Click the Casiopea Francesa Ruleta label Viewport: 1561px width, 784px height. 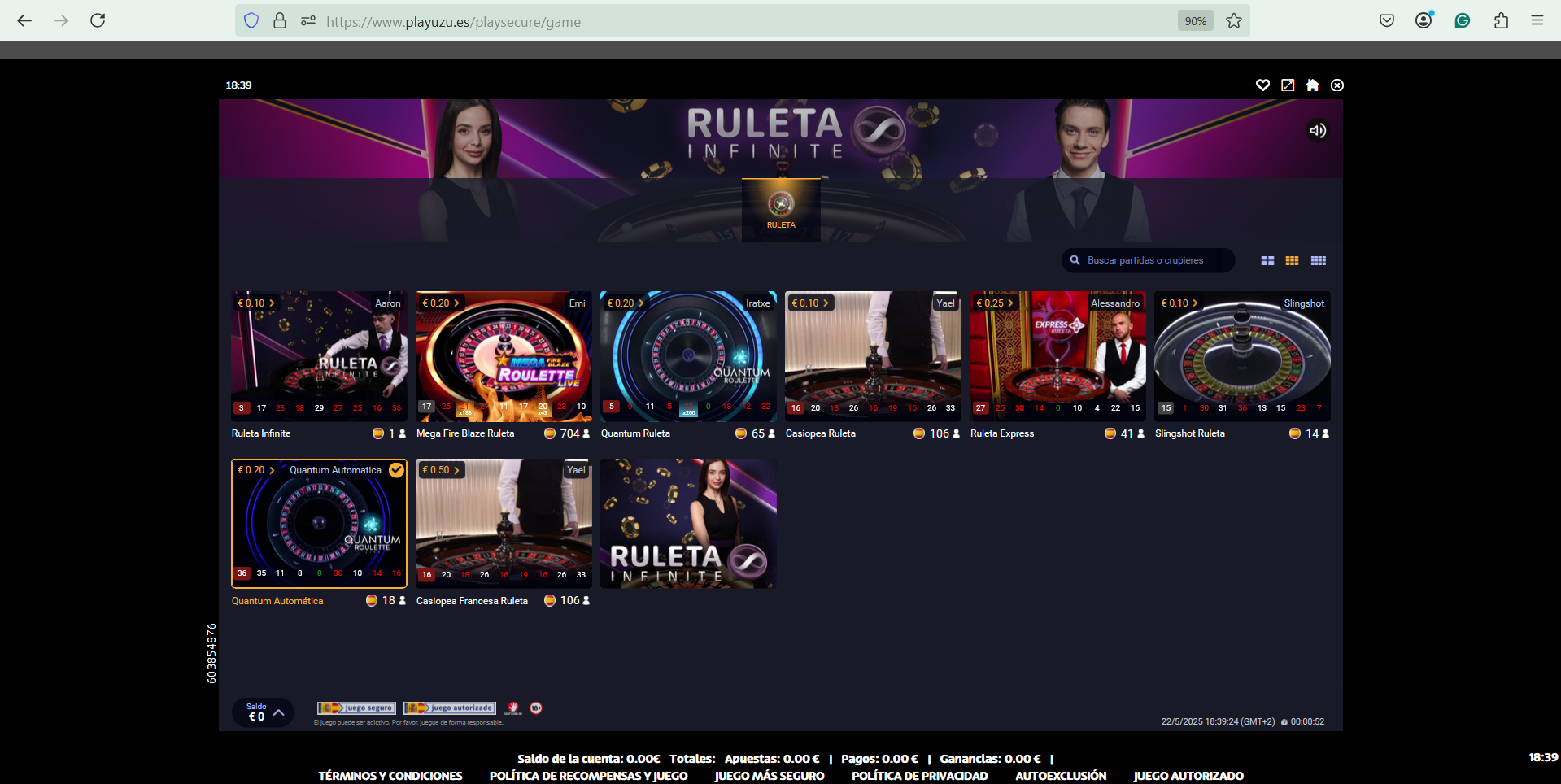coord(472,601)
